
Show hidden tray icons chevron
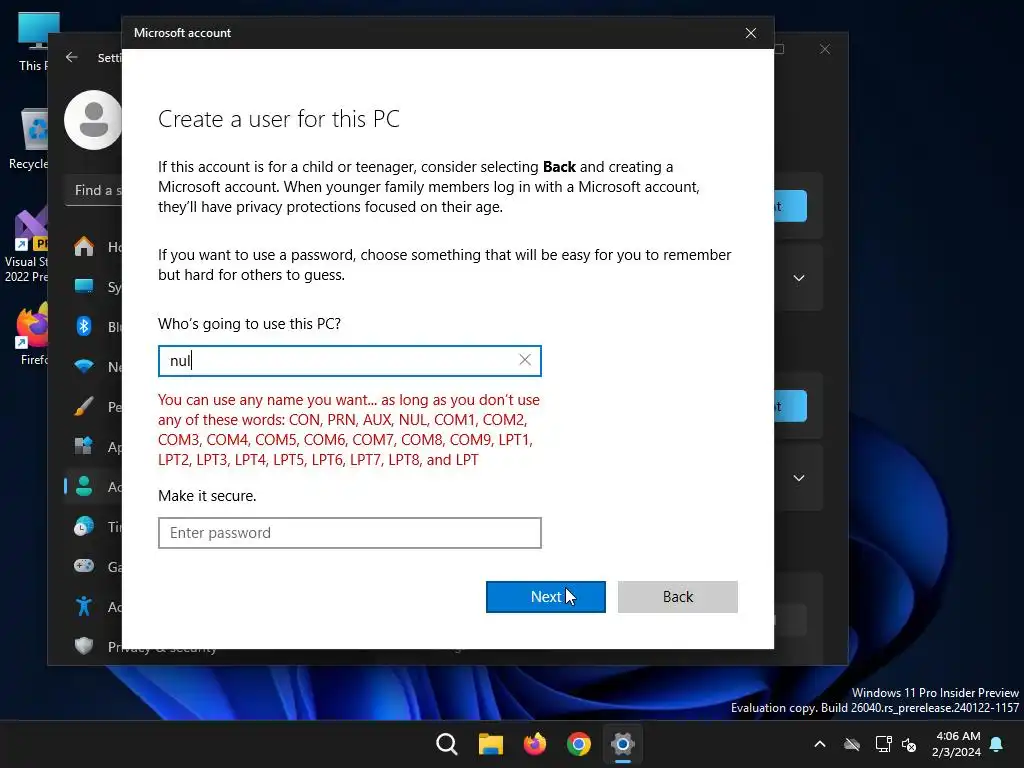pos(820,744)
